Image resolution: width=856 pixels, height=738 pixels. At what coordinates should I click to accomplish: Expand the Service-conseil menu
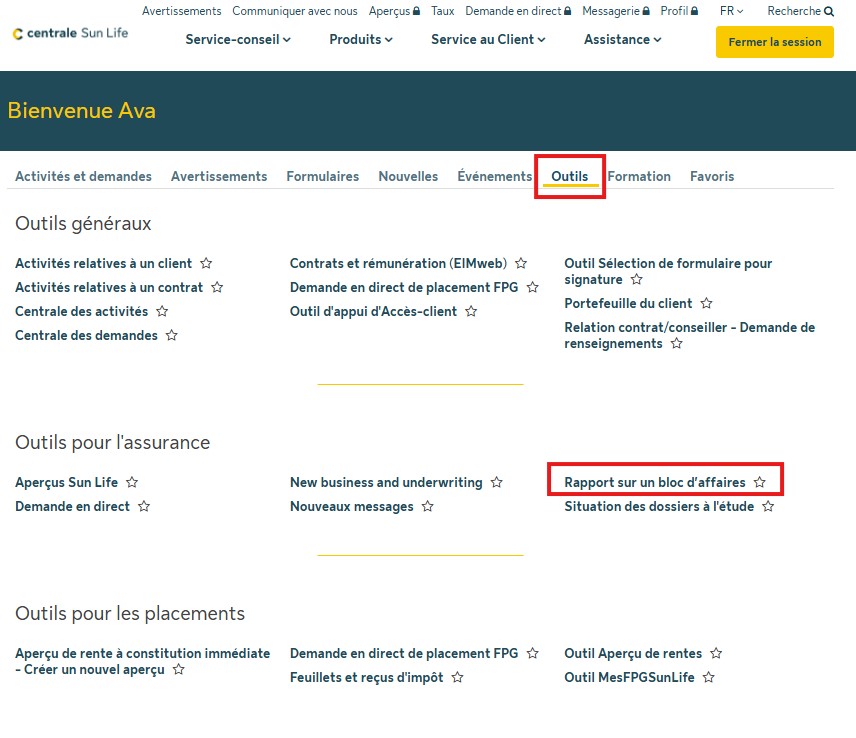[x=238, y=40]
